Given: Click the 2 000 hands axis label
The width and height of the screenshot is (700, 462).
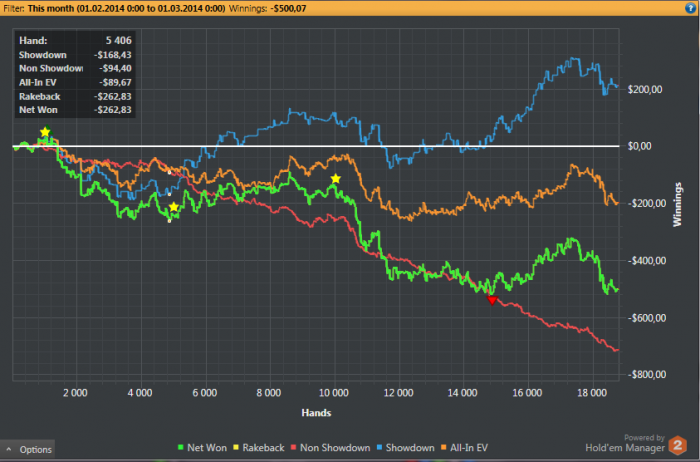Looking at the screenshot, I should point(75,393).
